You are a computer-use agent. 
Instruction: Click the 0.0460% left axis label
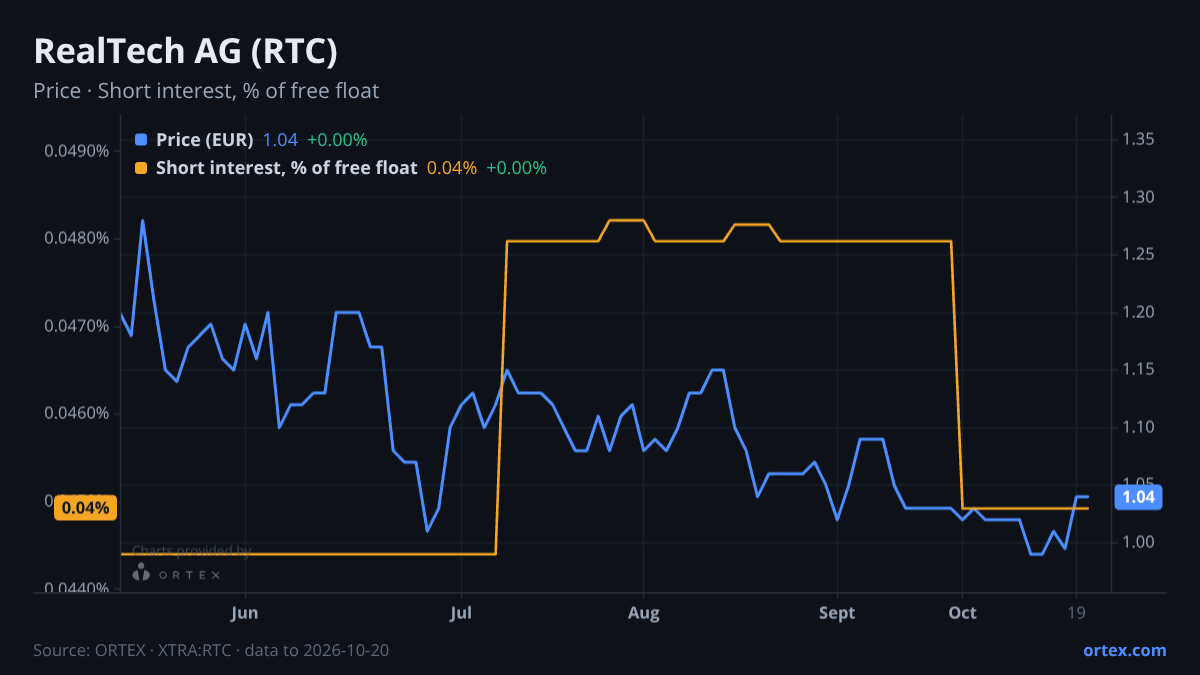click(77, 413)
